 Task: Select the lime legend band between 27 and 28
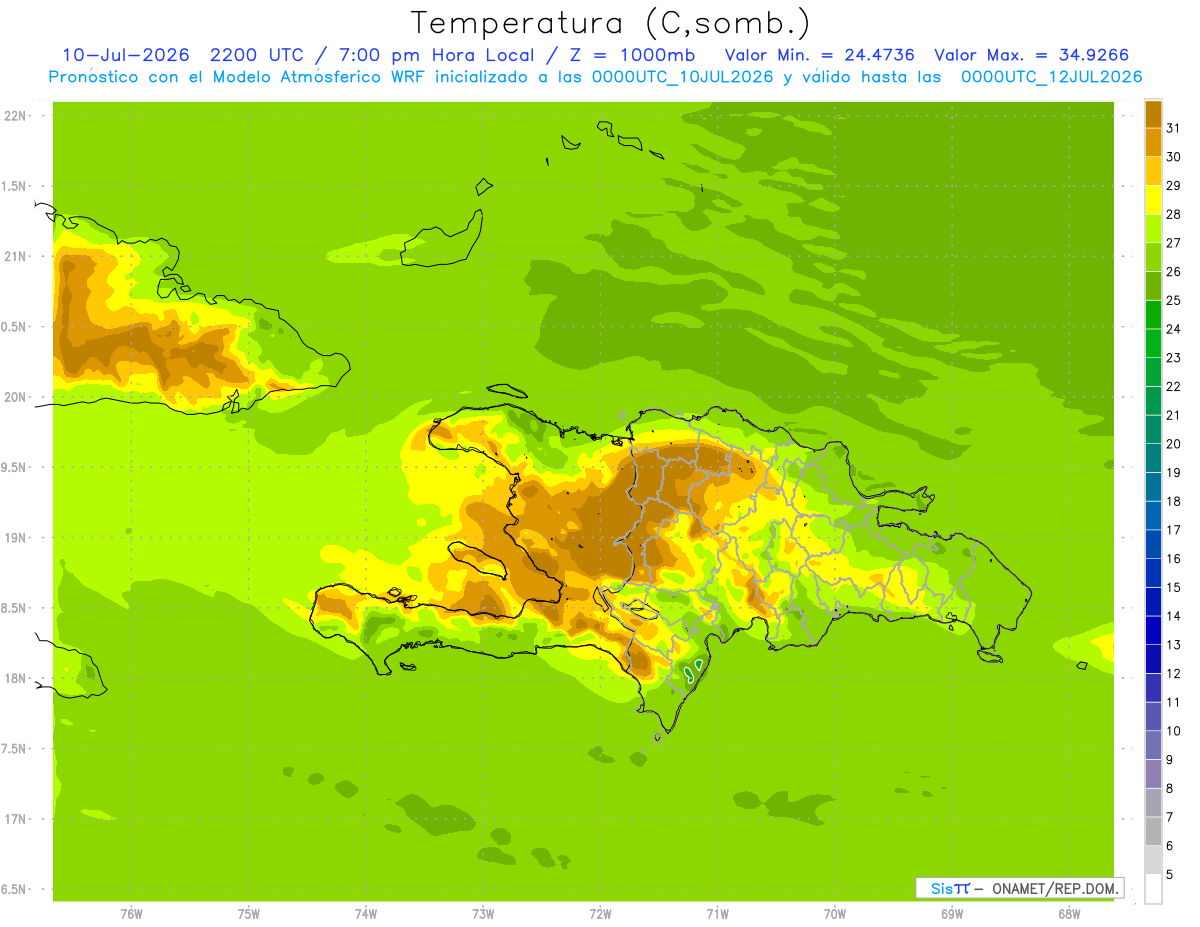(1153, 228)
